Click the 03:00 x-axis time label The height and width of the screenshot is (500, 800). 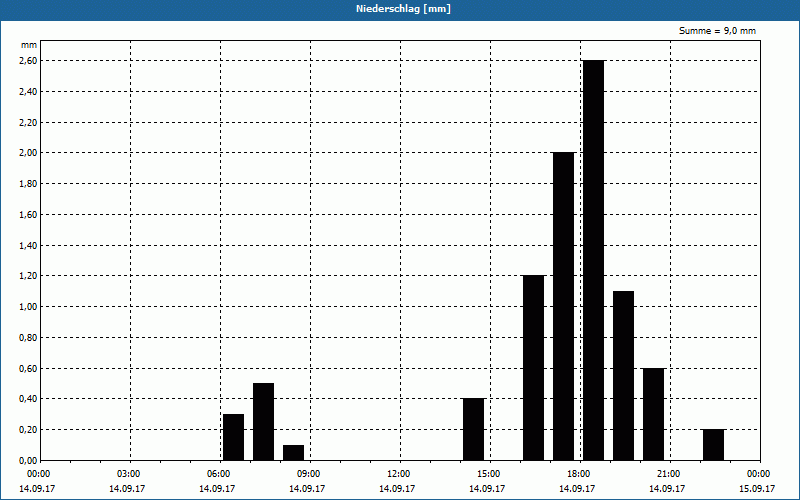pos(129,474)
